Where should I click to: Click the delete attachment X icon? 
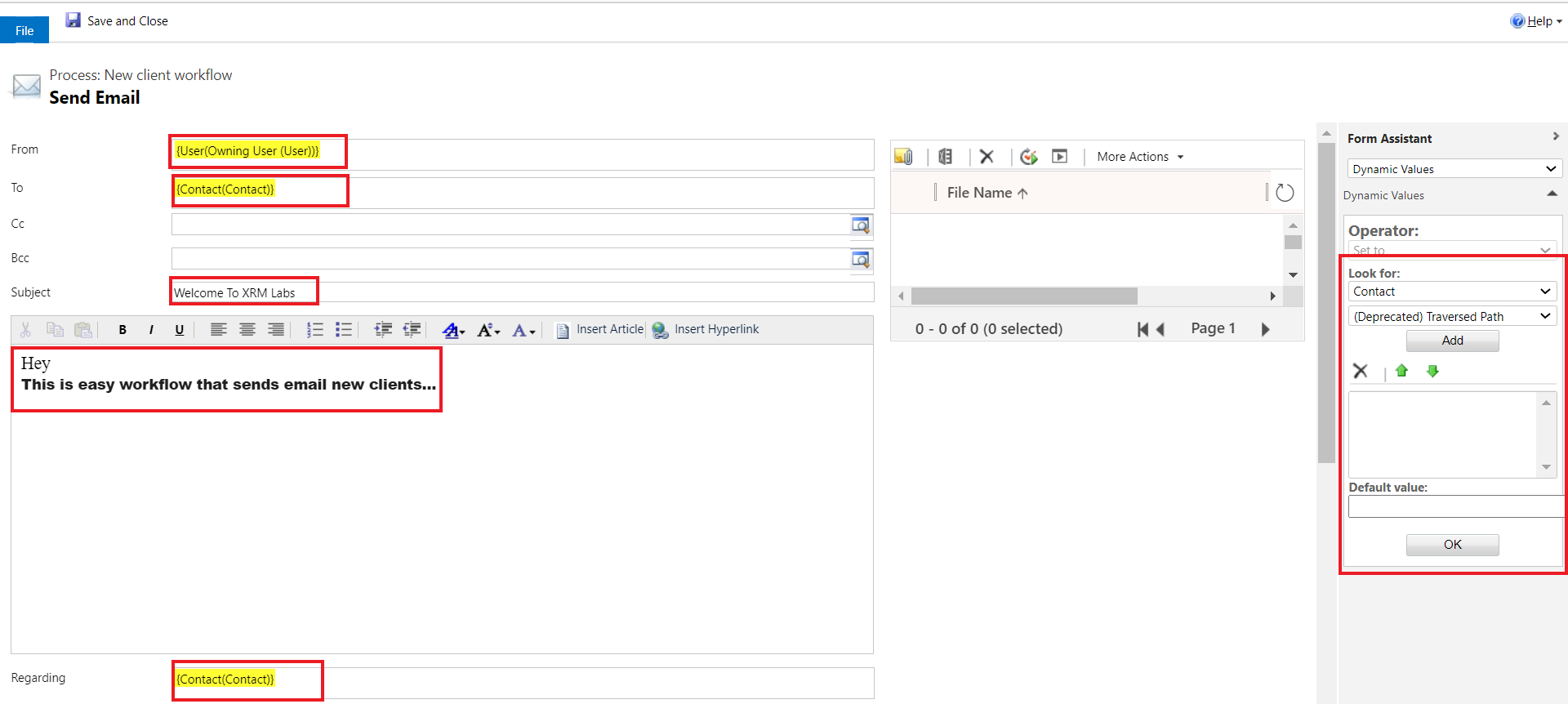coord(987,157)
